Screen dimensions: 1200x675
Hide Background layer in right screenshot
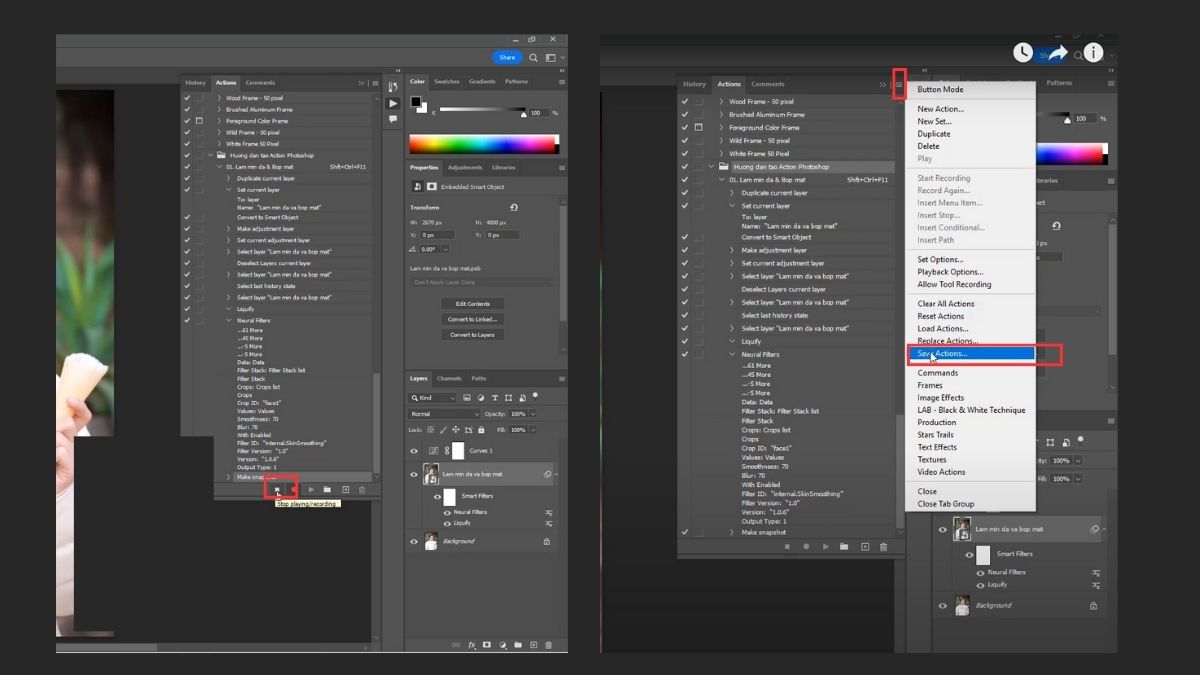[942, 605]
